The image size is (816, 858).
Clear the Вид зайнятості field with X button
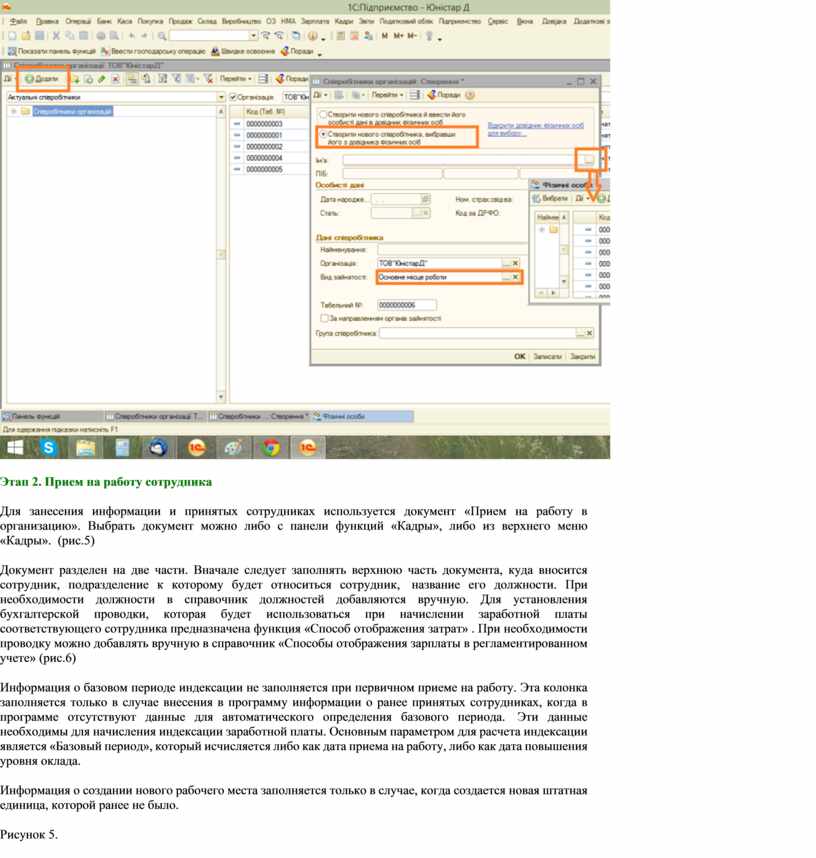pos(516,277)
